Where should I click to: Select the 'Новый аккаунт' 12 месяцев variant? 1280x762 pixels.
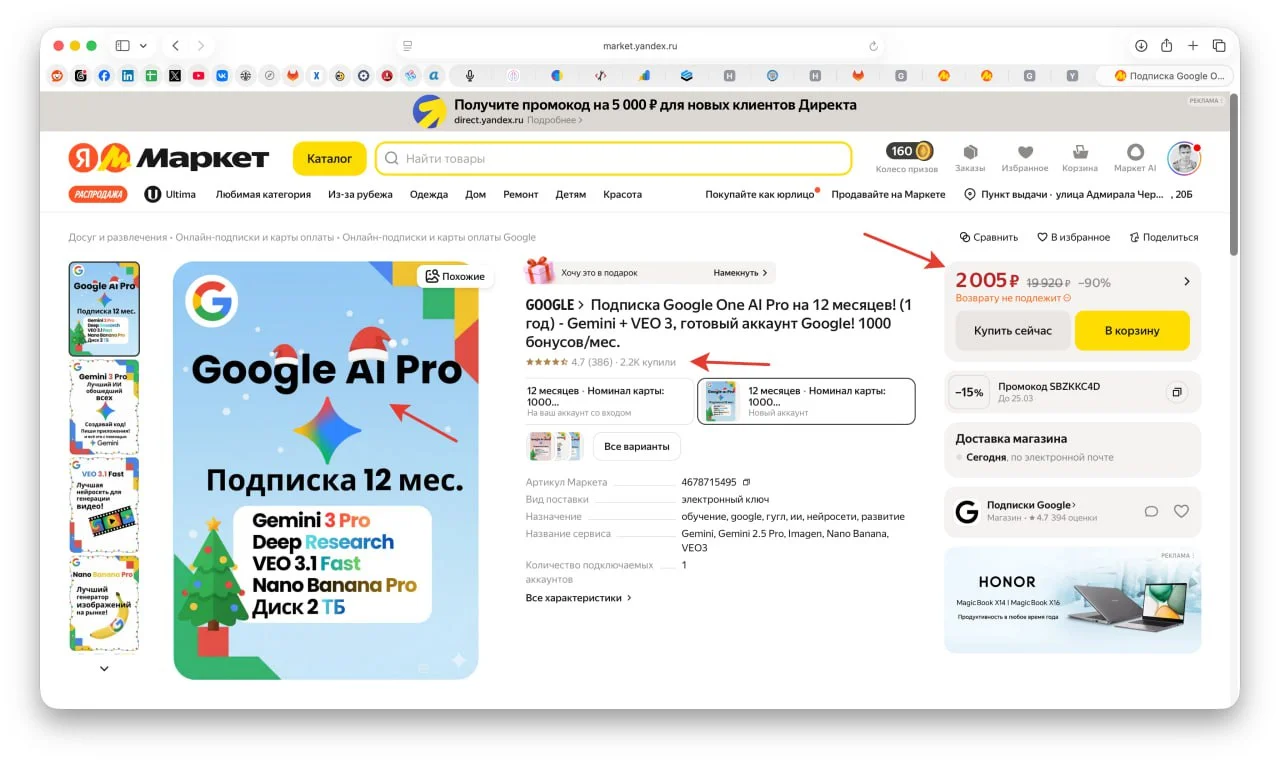[x=806, y=401]
